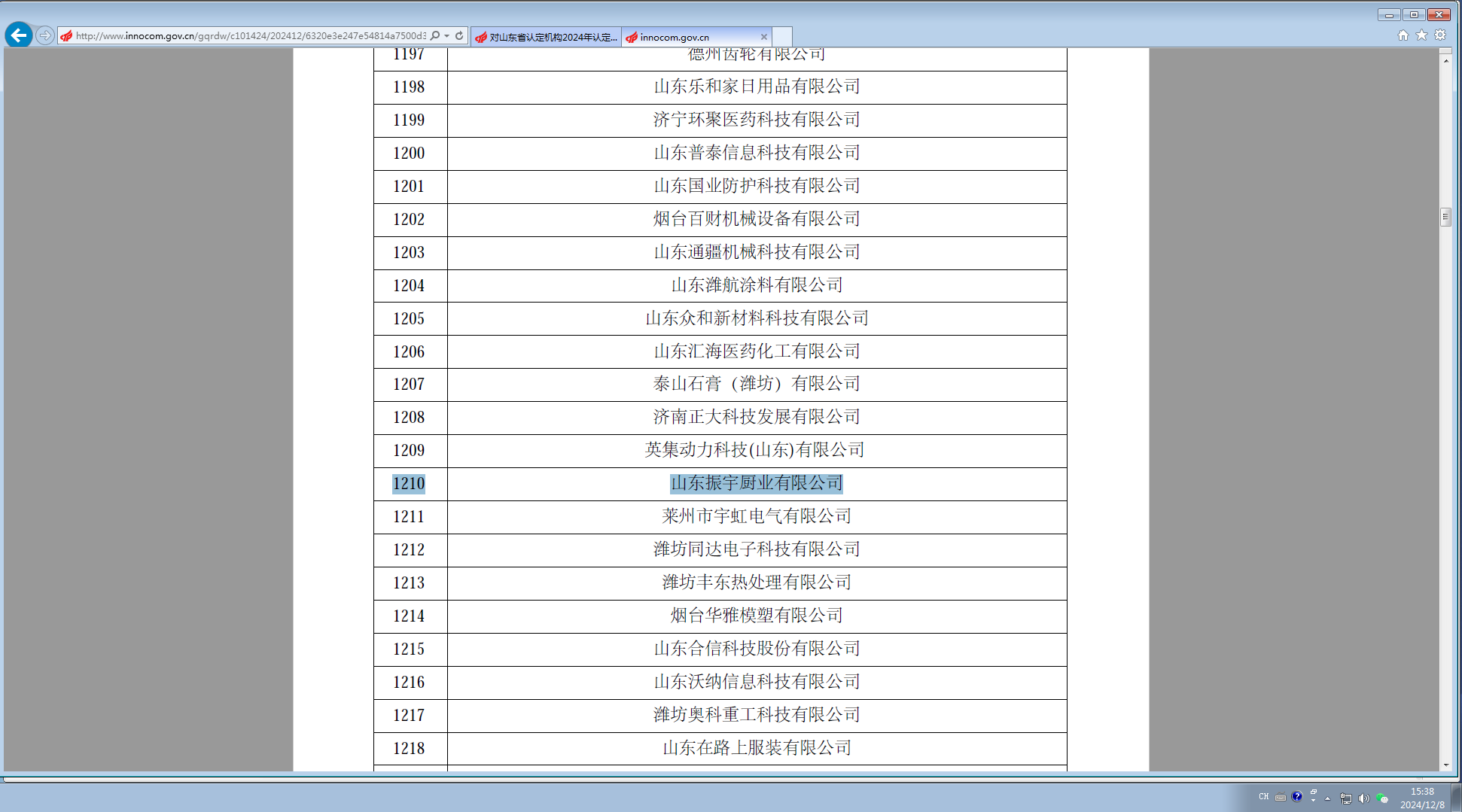The width and height of the screenshot is (1462, 812).
Task: Click company name 莱州市宇虹电气有限公司
Action: pyautogui.click(x=757, y=516)
